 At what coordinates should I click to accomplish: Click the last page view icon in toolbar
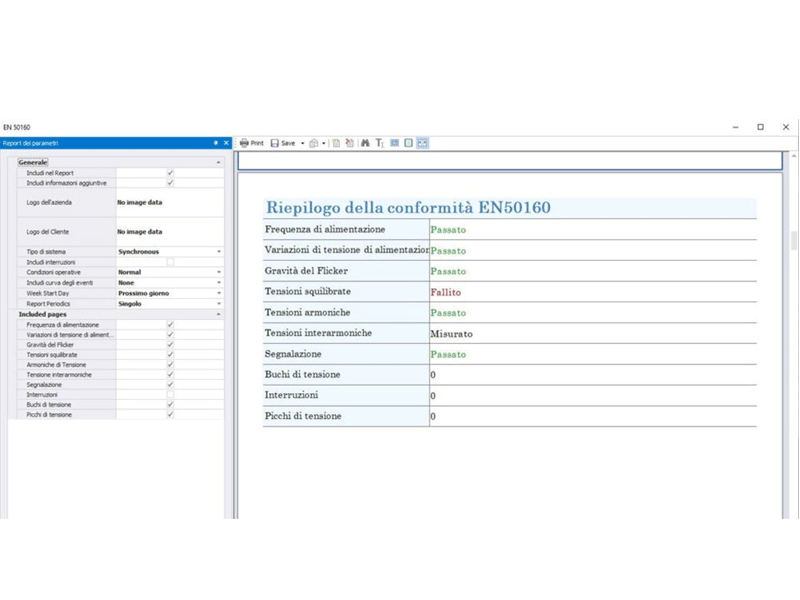point(423,143)
